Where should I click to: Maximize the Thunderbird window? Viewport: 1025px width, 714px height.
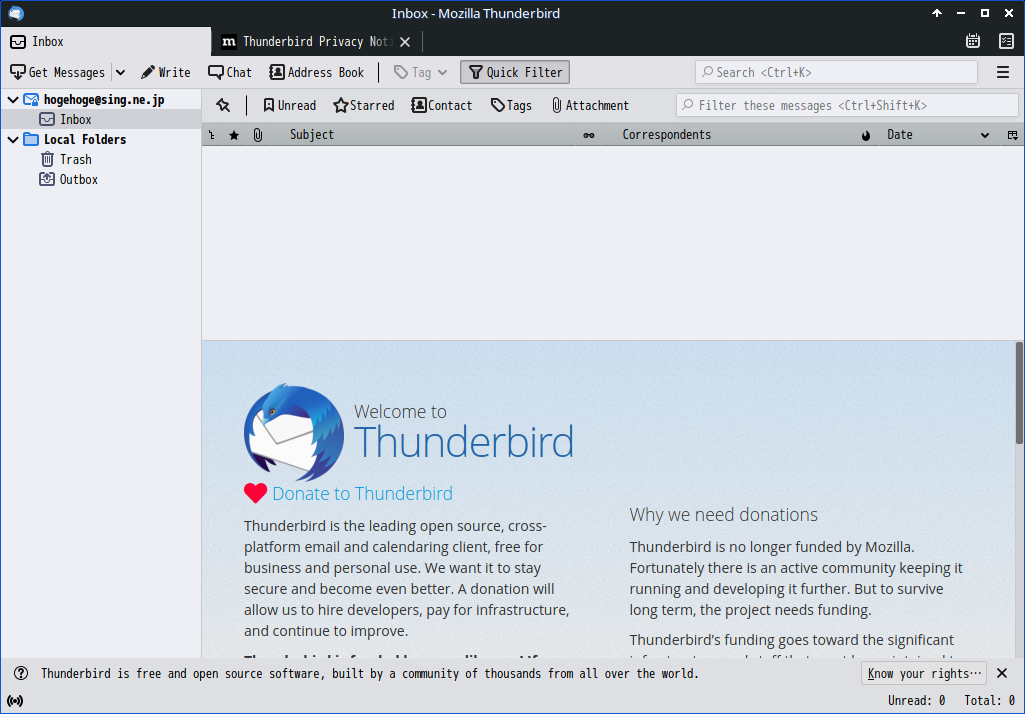point(984,13)
